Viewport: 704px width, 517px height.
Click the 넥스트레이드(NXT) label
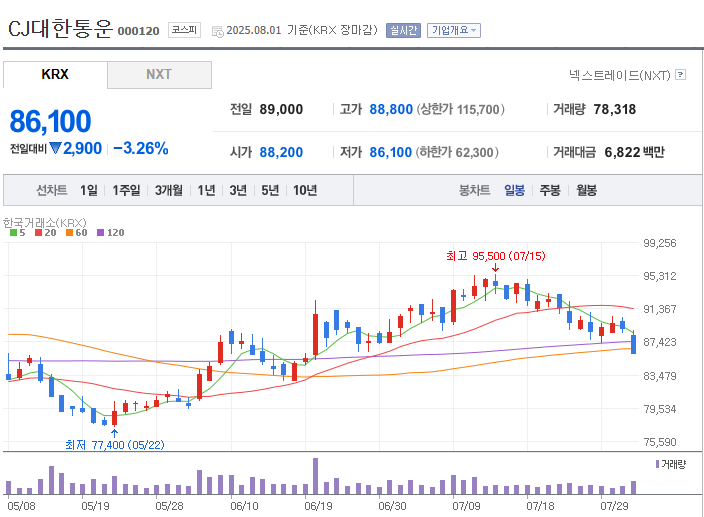point(620,75)
